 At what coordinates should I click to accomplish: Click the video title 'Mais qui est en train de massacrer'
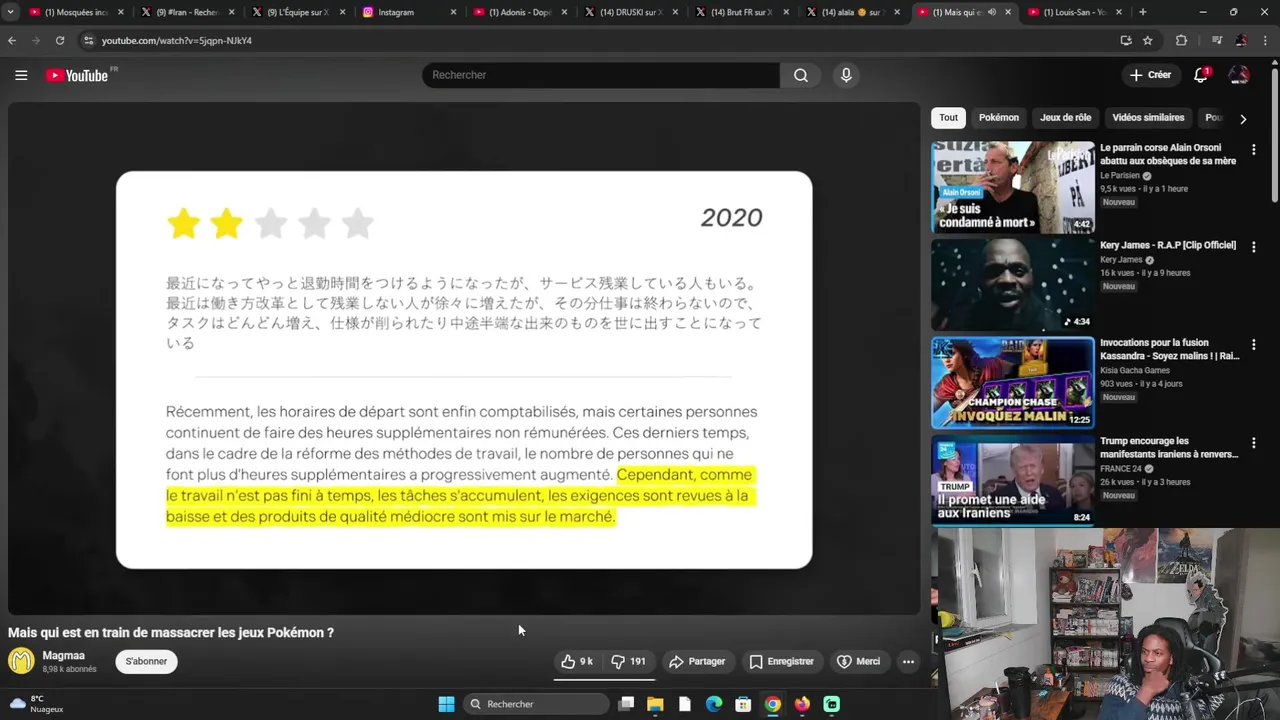pos(171,633)
